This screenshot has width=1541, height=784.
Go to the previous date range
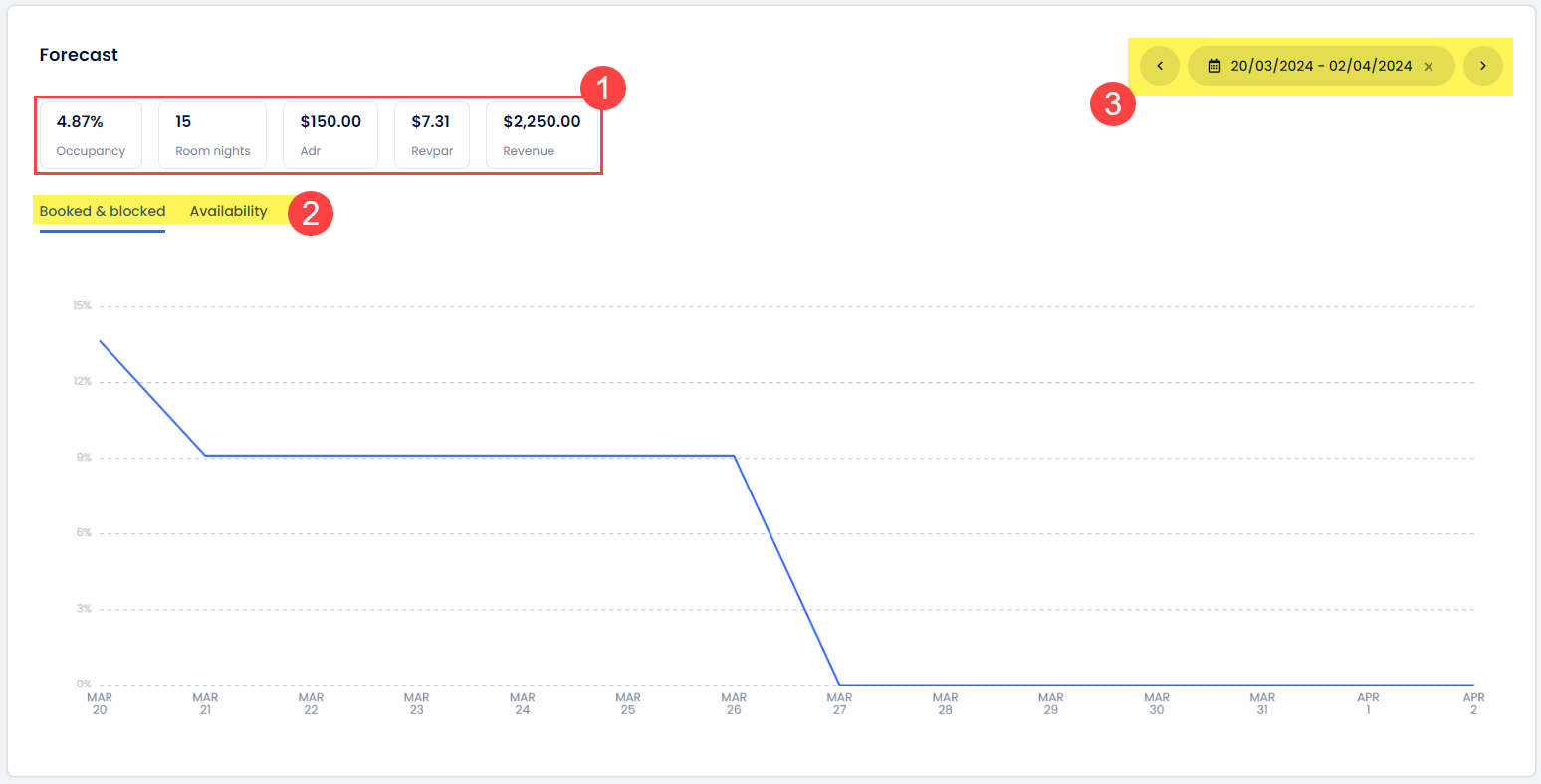[1160, 66]
